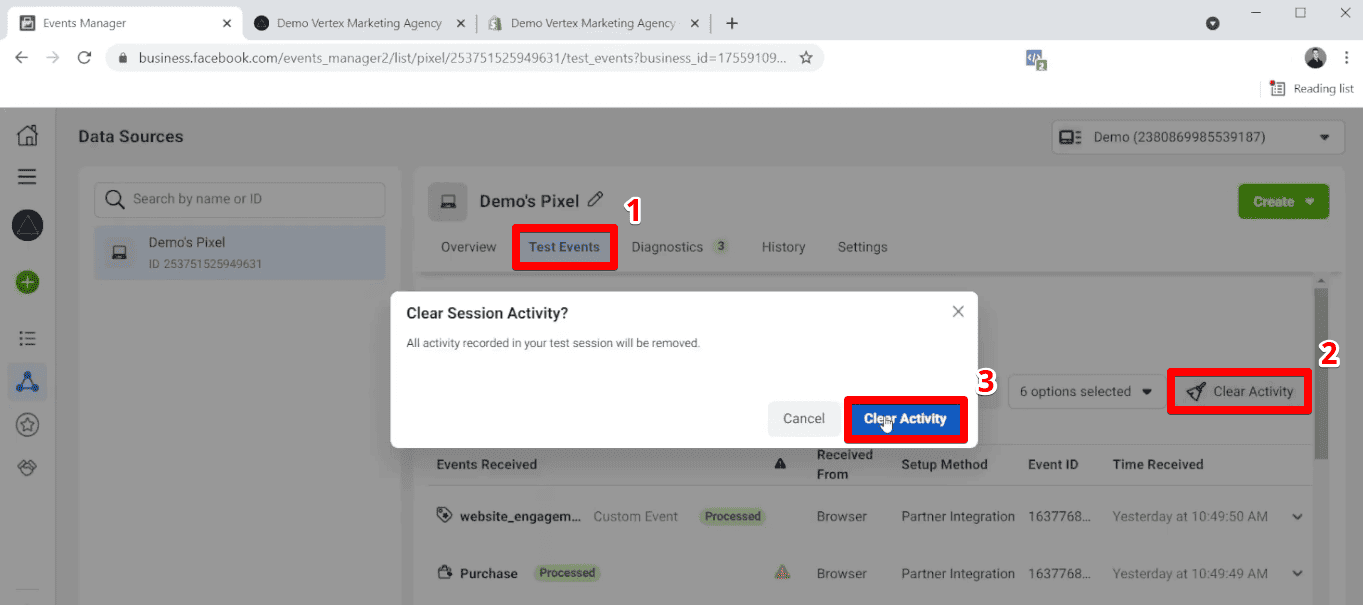Open the hamburger navigation menu icon
Viewport: 1363px width, 605px height.
(27, 176)
